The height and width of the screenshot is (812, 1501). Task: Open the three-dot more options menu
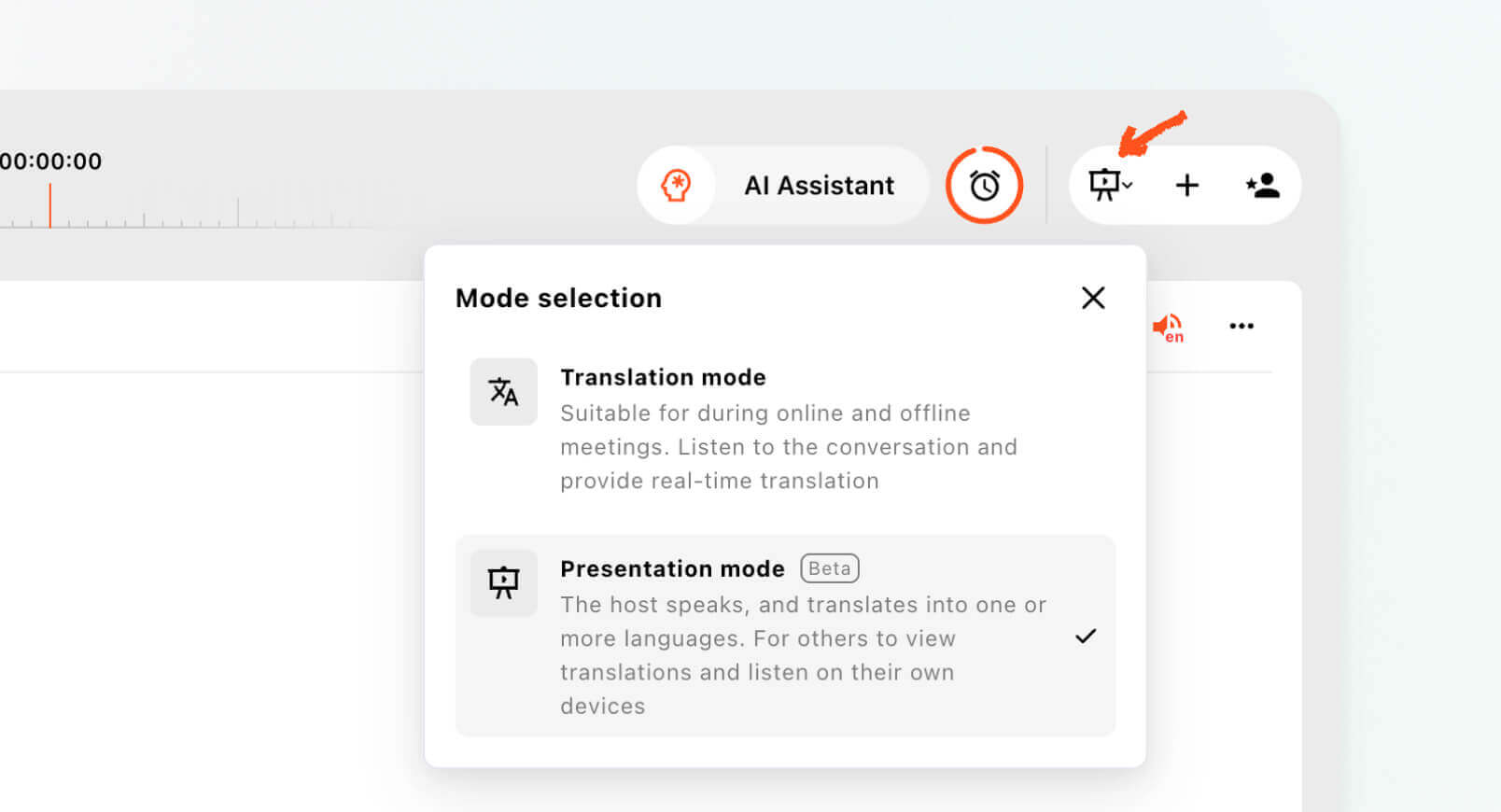tap(1241, 326)
